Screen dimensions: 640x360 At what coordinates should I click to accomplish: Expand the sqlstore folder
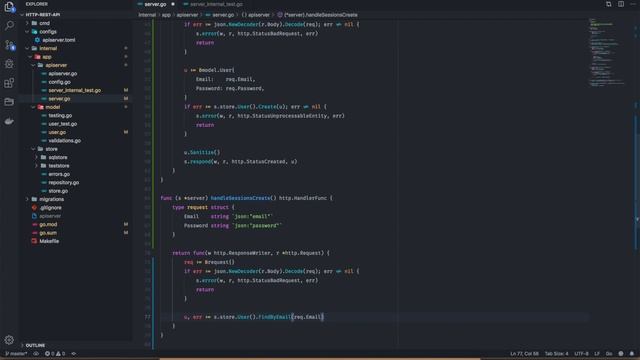pos(58,157)
